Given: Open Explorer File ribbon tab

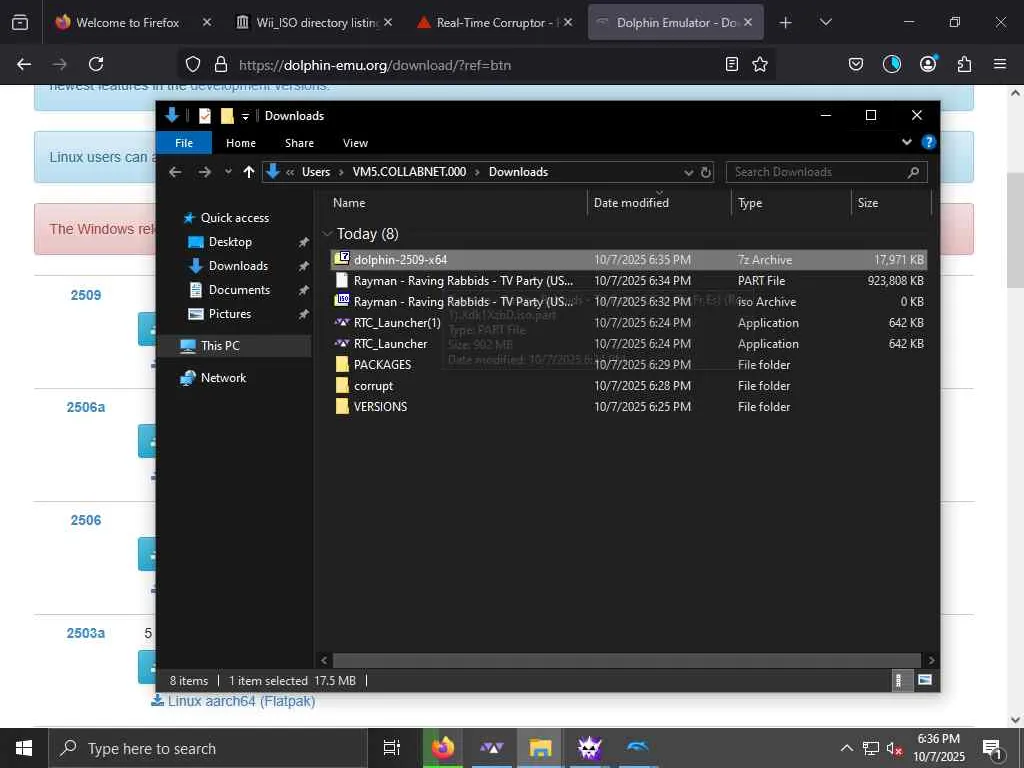Looking at the screenshot, I should point(184,143).
